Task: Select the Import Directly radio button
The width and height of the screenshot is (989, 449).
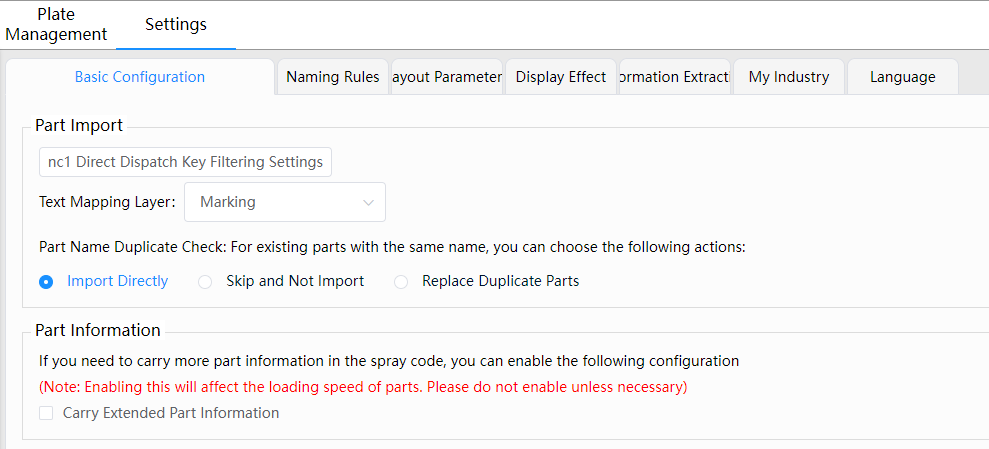Action: coord(45,282)
